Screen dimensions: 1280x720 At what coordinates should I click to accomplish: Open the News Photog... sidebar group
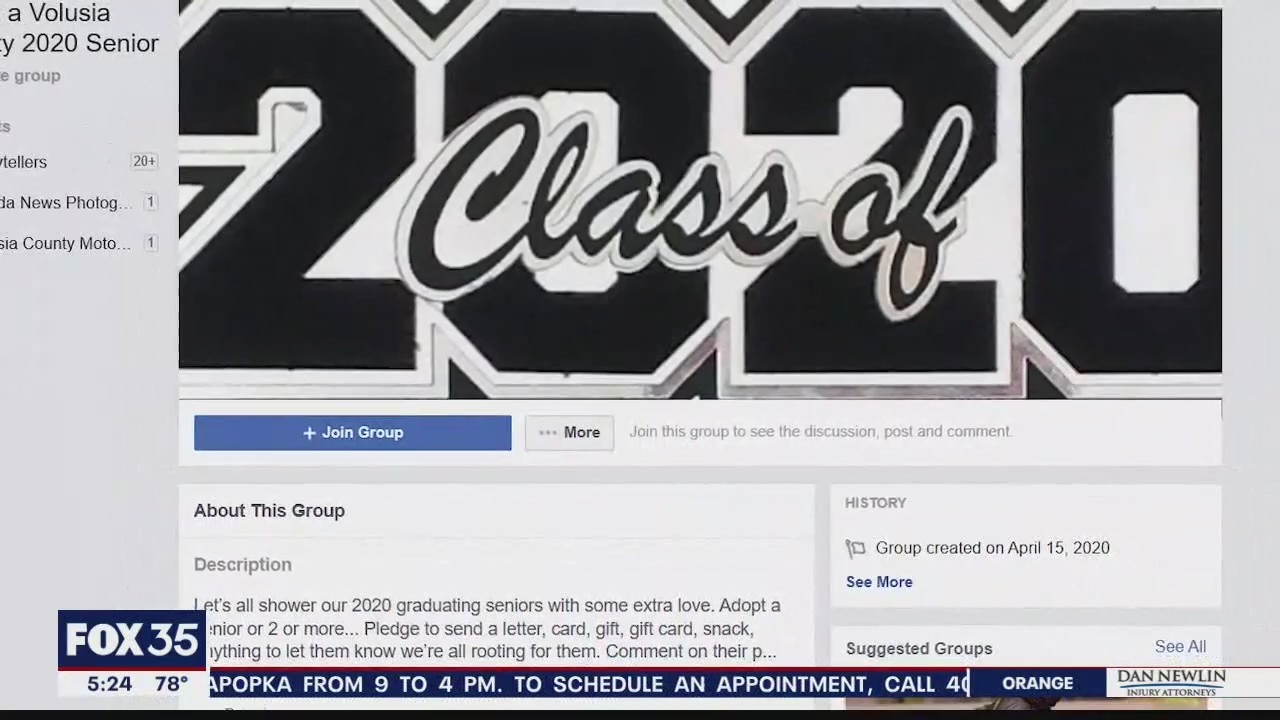pos(66,203)
